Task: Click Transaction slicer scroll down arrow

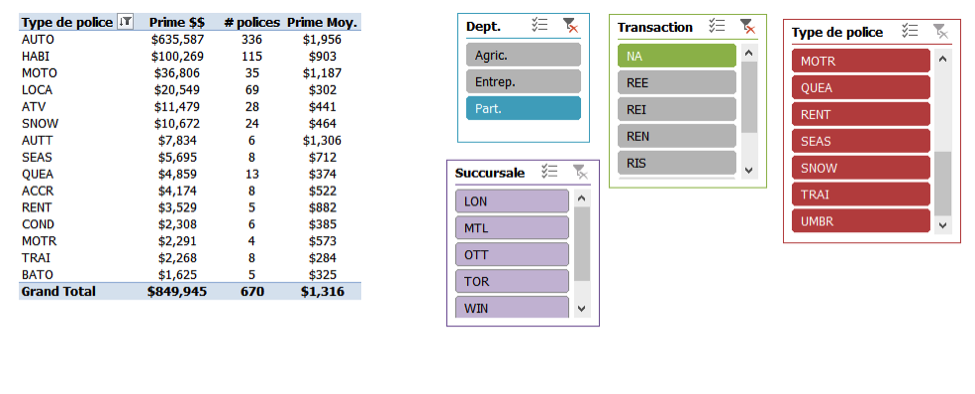Action: pos(749,170)
